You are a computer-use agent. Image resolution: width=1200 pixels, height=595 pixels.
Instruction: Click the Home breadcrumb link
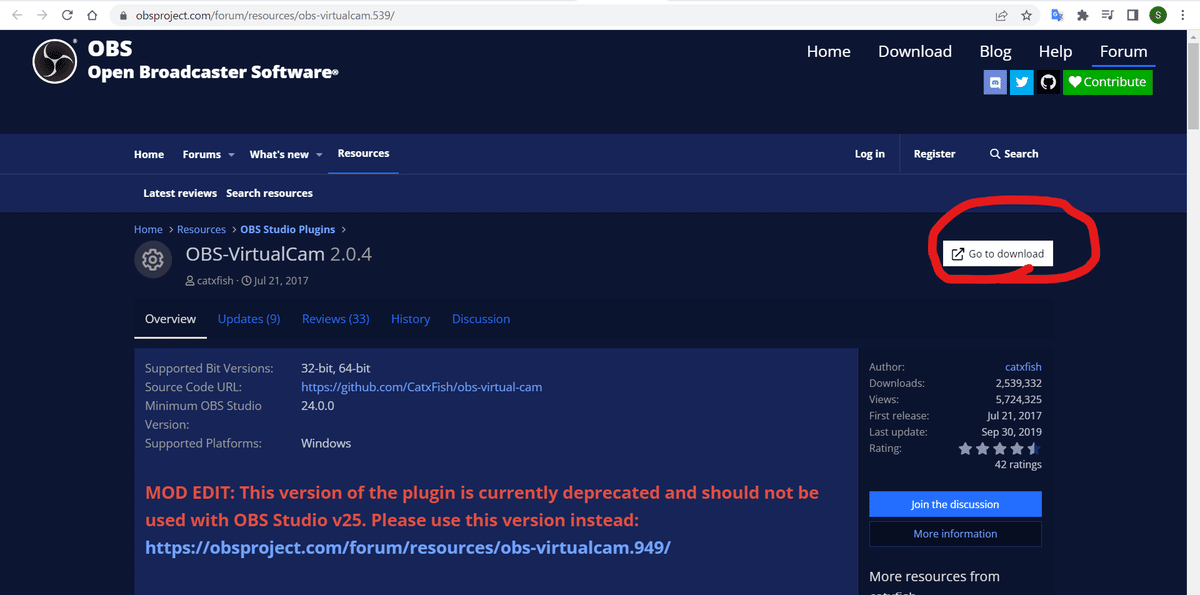(148, 230)
